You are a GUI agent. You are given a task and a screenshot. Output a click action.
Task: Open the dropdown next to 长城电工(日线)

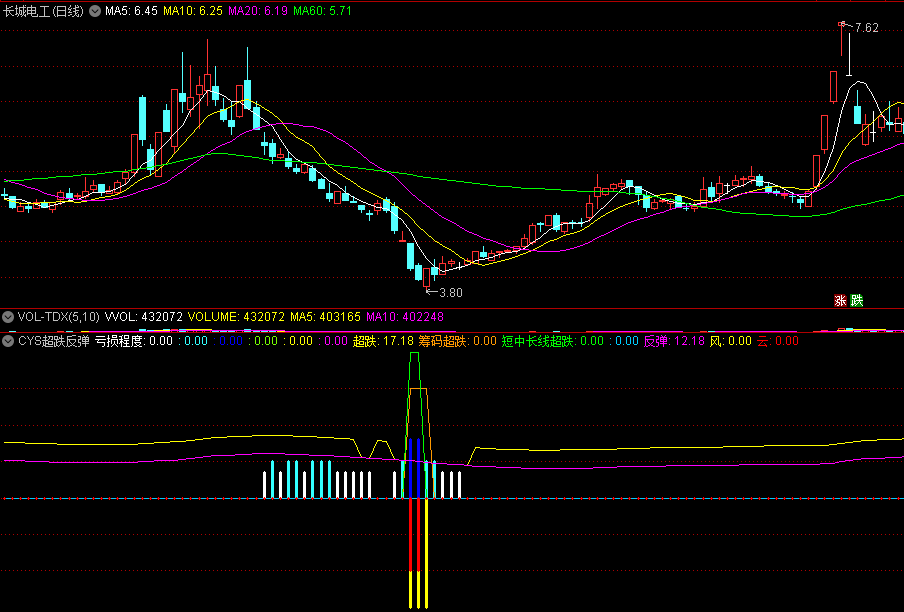click(95, 11)
